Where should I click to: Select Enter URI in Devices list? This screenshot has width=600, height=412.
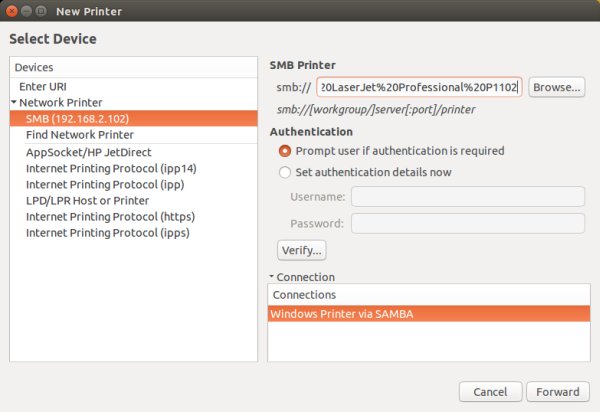point(43,87)
